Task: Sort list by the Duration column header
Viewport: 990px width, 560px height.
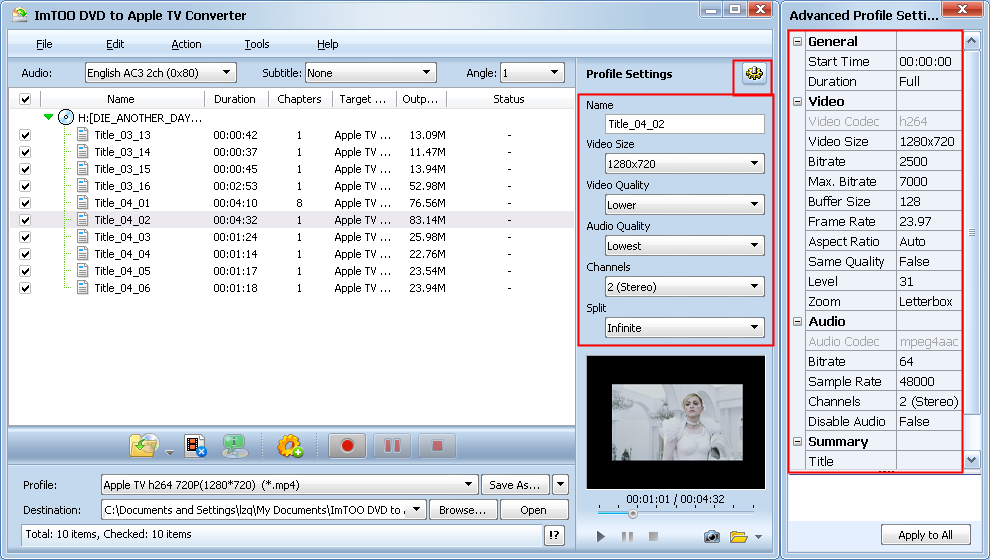Action: tap(235, 99)
